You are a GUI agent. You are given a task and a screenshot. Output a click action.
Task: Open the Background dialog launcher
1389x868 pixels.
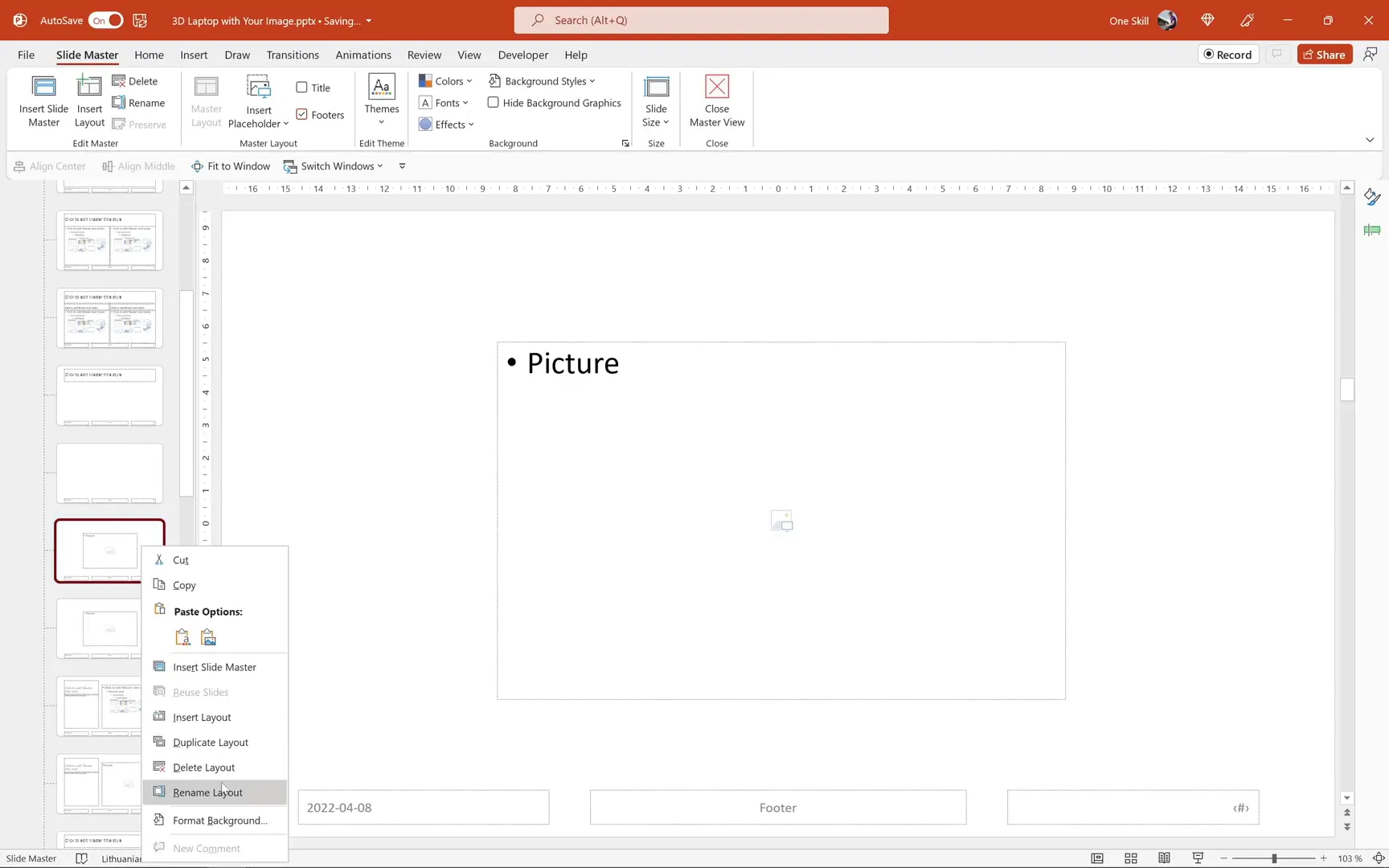pyautogui.click(x=625, y=144)
